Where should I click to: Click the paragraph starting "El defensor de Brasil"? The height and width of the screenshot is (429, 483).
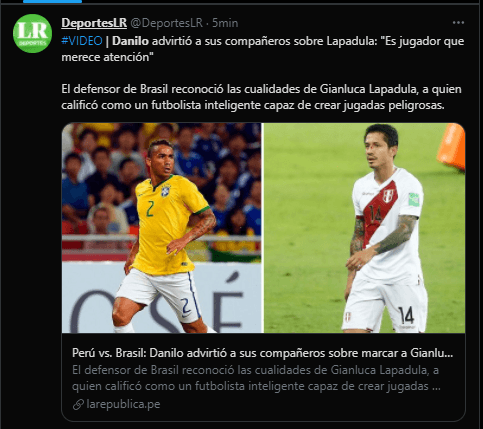pos(261,97)
